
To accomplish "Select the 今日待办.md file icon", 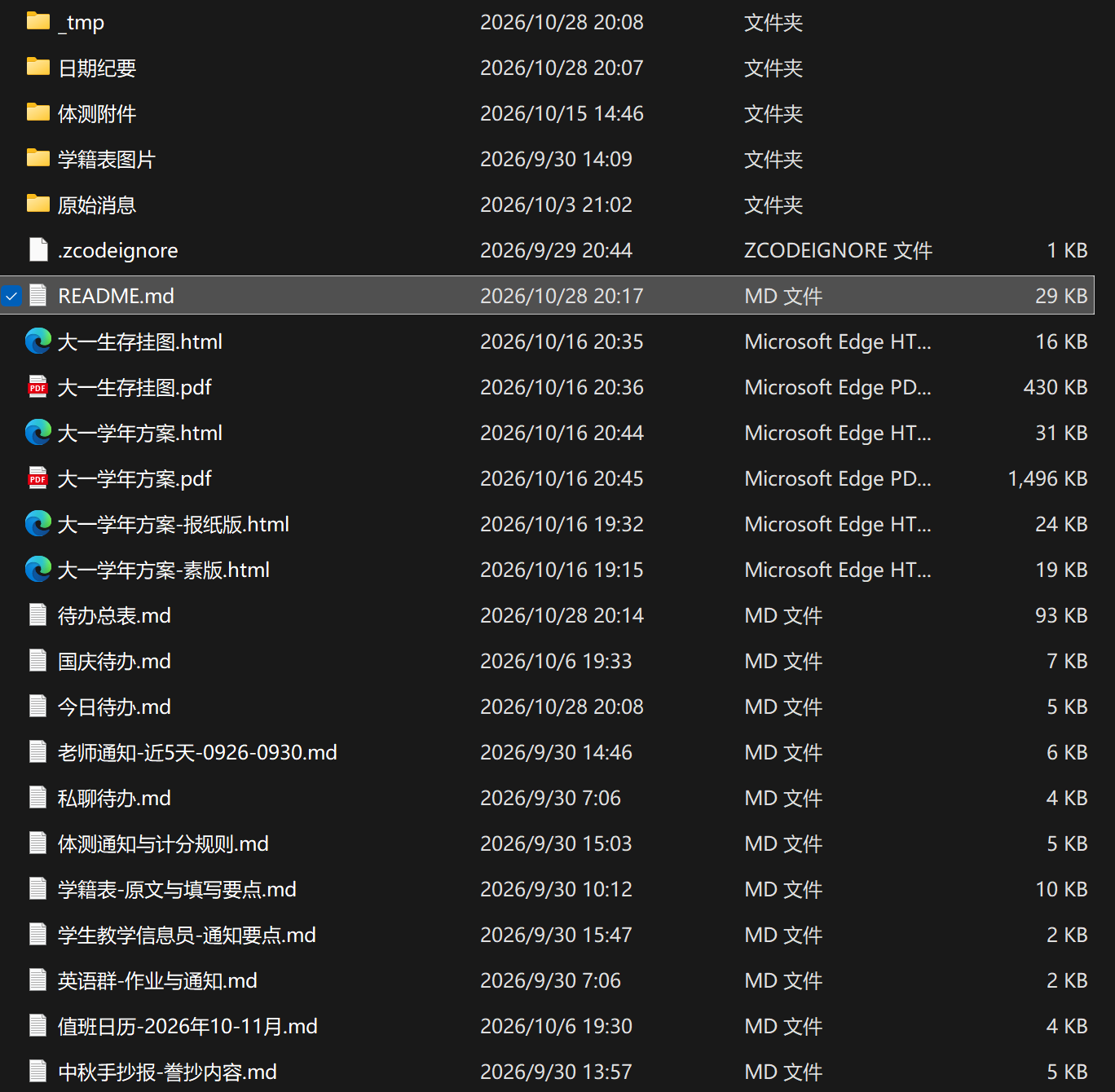I will (38, 706).
